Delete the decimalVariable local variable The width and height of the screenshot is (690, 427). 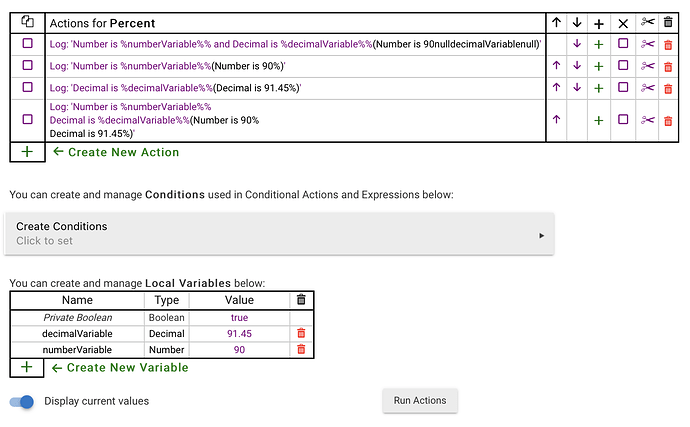coord(301,333)
